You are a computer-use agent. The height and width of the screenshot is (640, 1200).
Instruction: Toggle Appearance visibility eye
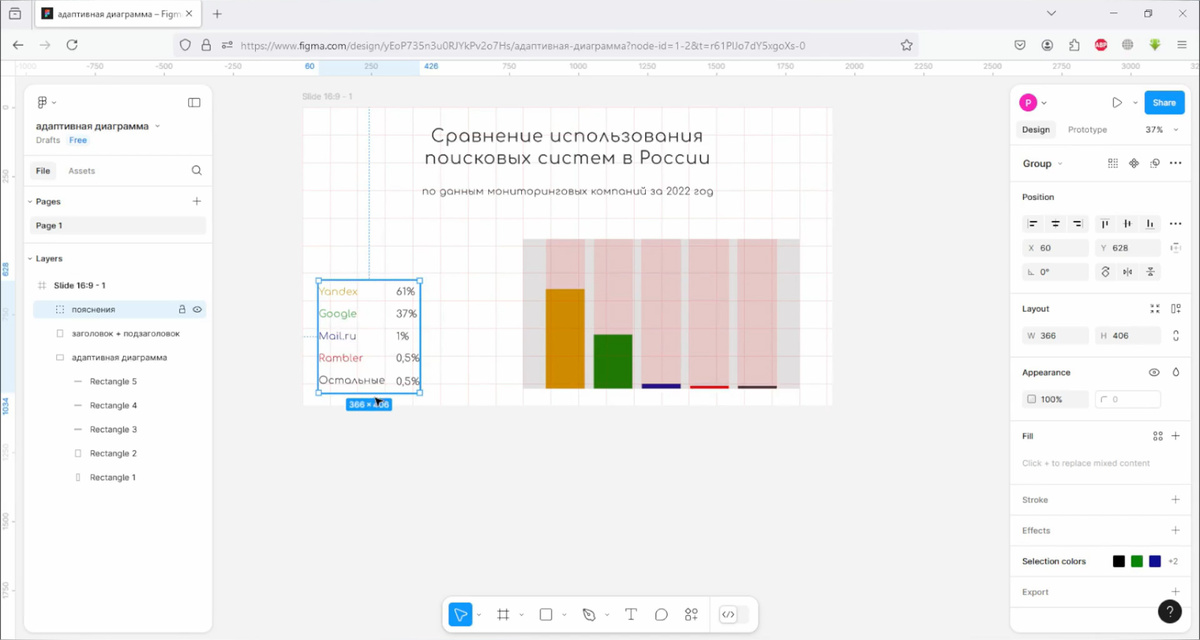1154,372
